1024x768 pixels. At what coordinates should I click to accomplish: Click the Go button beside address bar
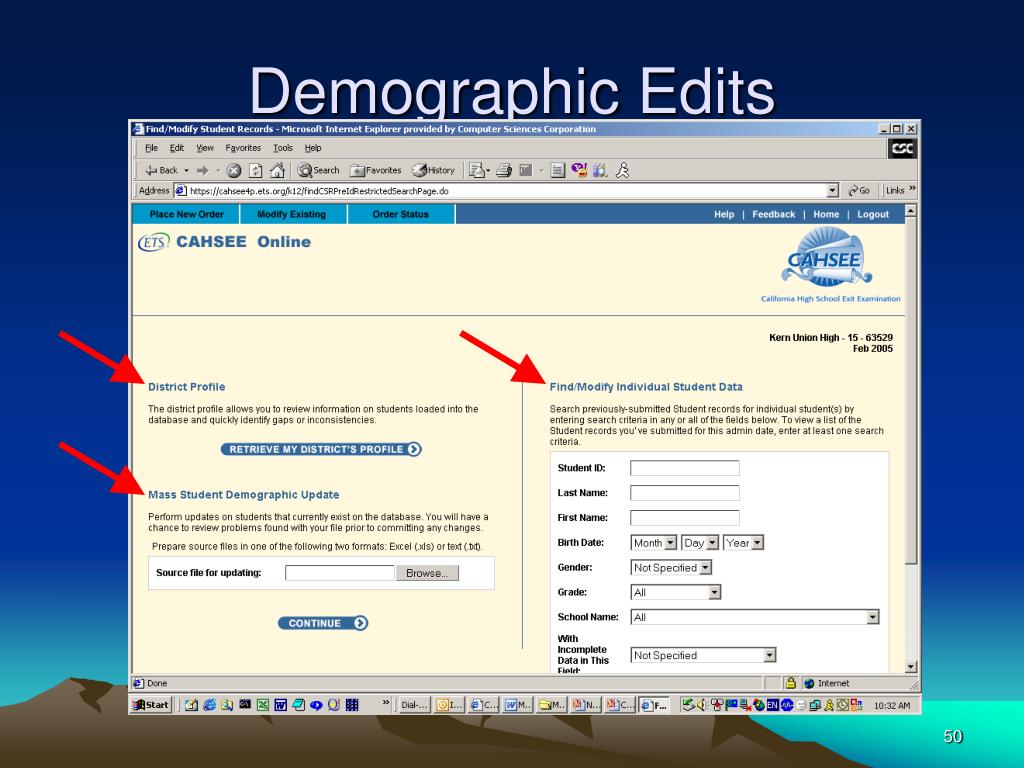pyautogui.click(x=859, y=191)
